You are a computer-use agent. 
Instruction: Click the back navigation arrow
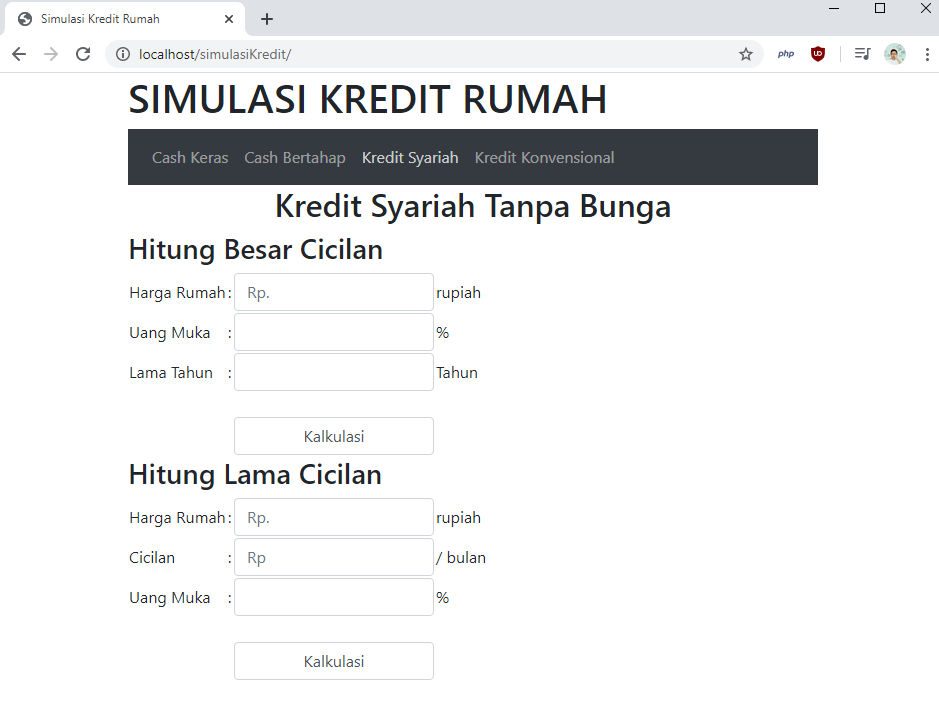18,54
